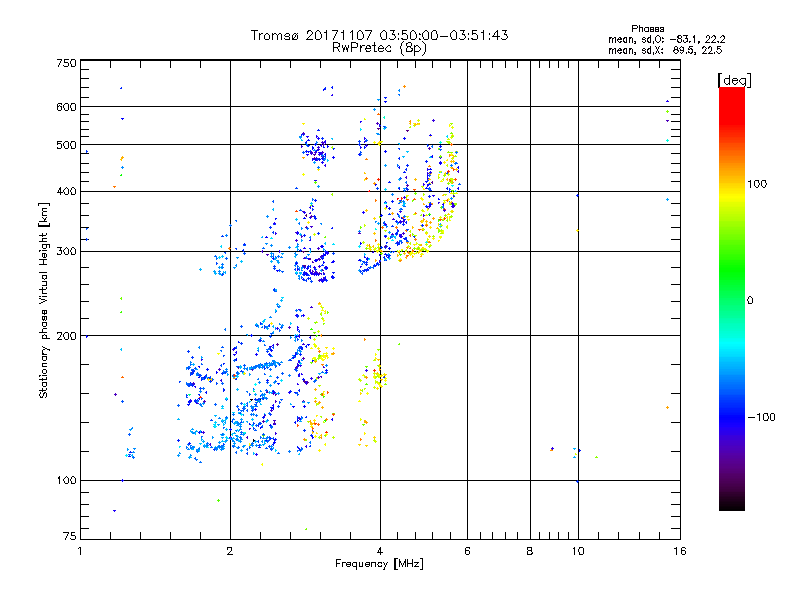Pick the green zero-degree band on colorbar
This screenshot has width=800, height=600.
[732, 300]
